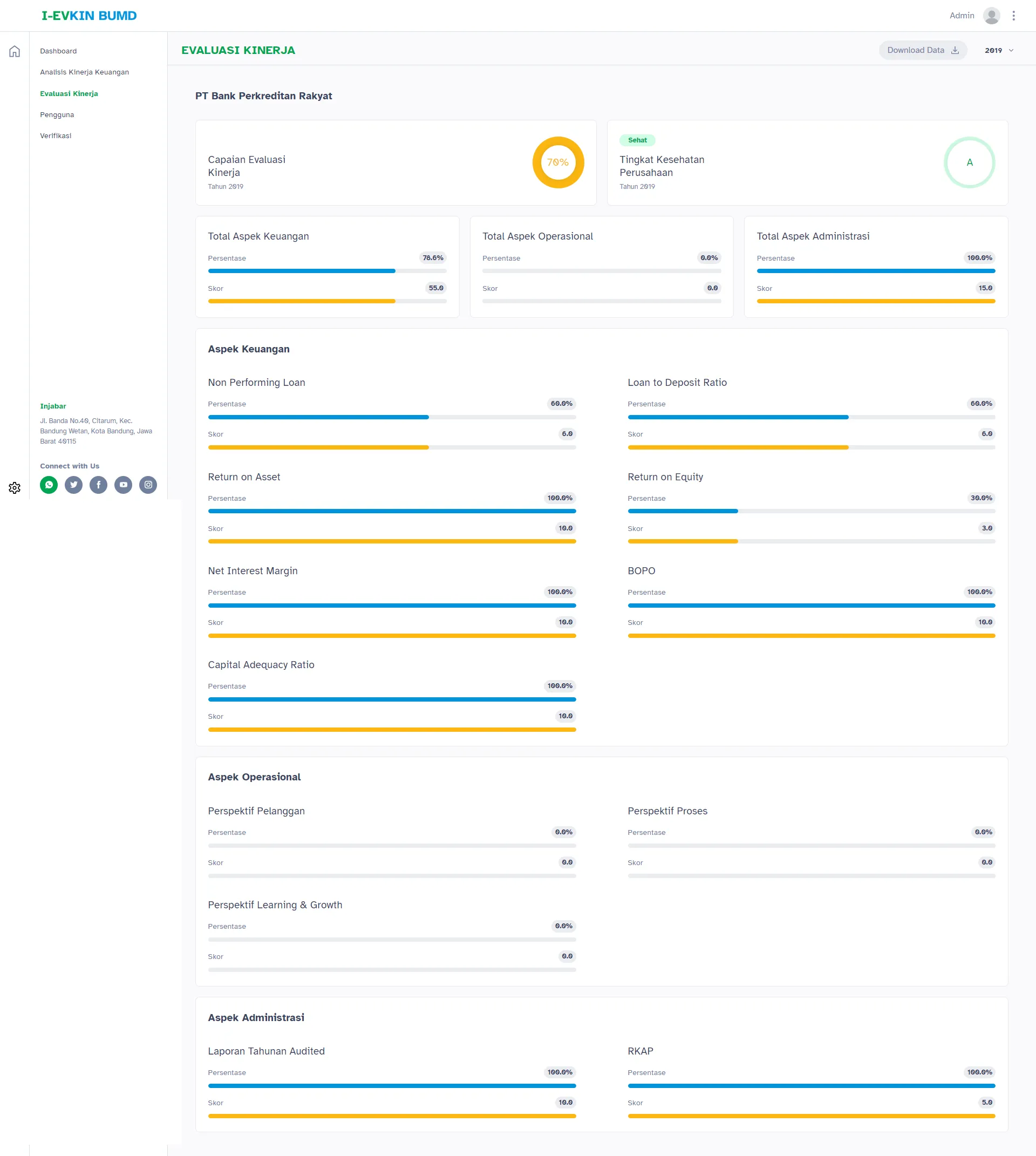Viewport: 1036px width, 1156px height.
Task: Click the 70% donut progress chart
Action: point(558,162)
